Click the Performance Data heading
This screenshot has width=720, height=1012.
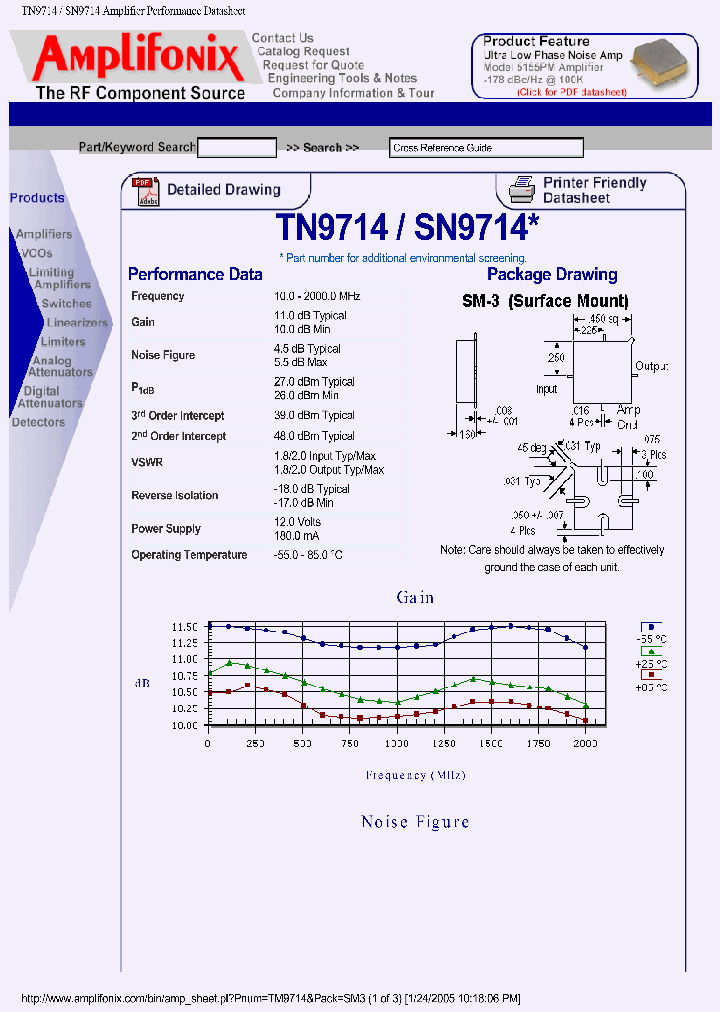(x=195, y=274)
